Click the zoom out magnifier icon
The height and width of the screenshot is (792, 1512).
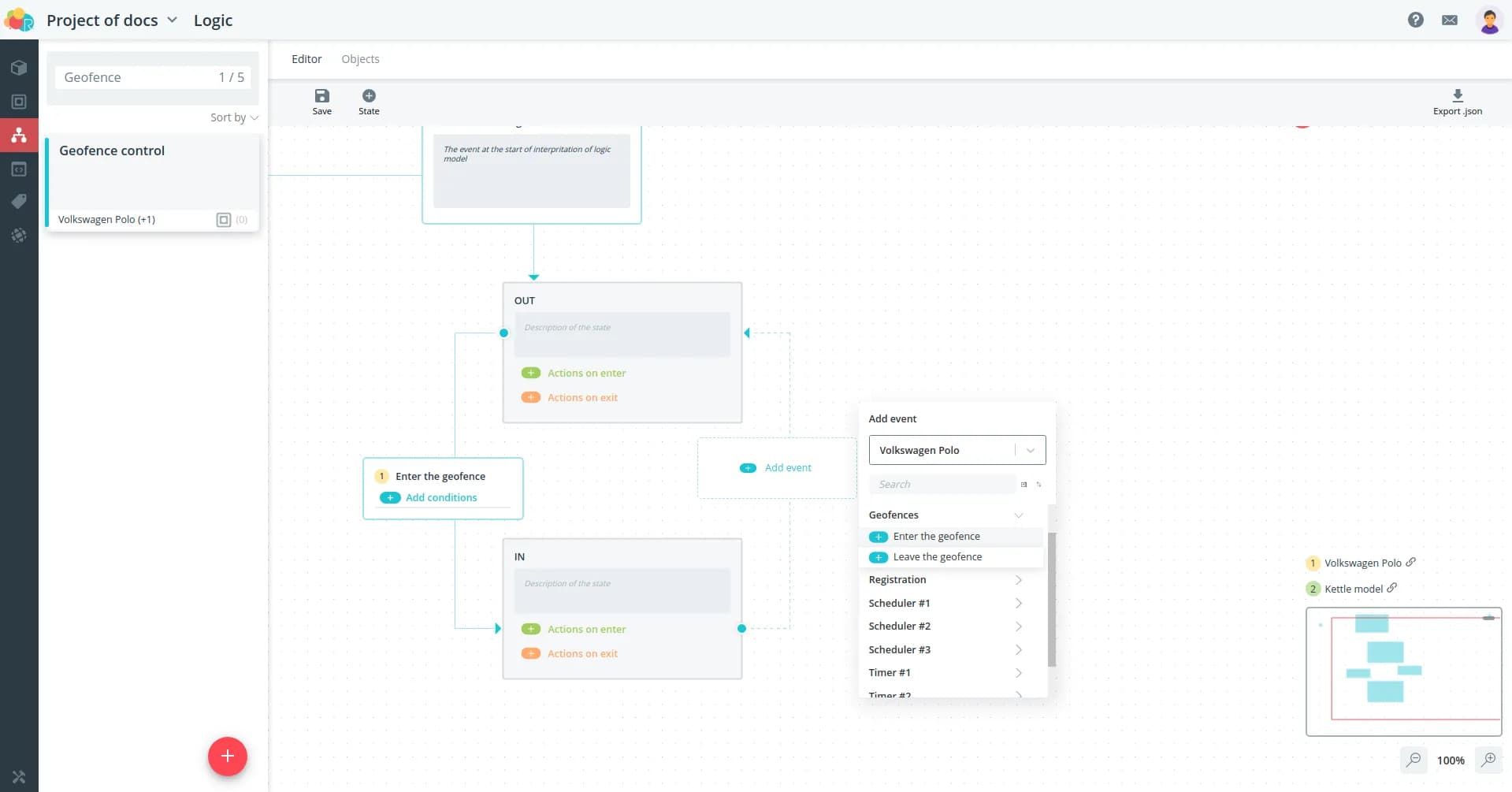tap(1414, 760)
